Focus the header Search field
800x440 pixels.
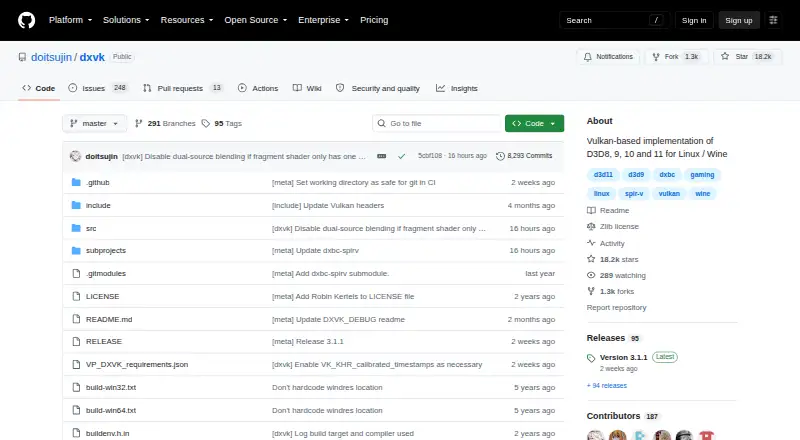(x=614, y=20)
